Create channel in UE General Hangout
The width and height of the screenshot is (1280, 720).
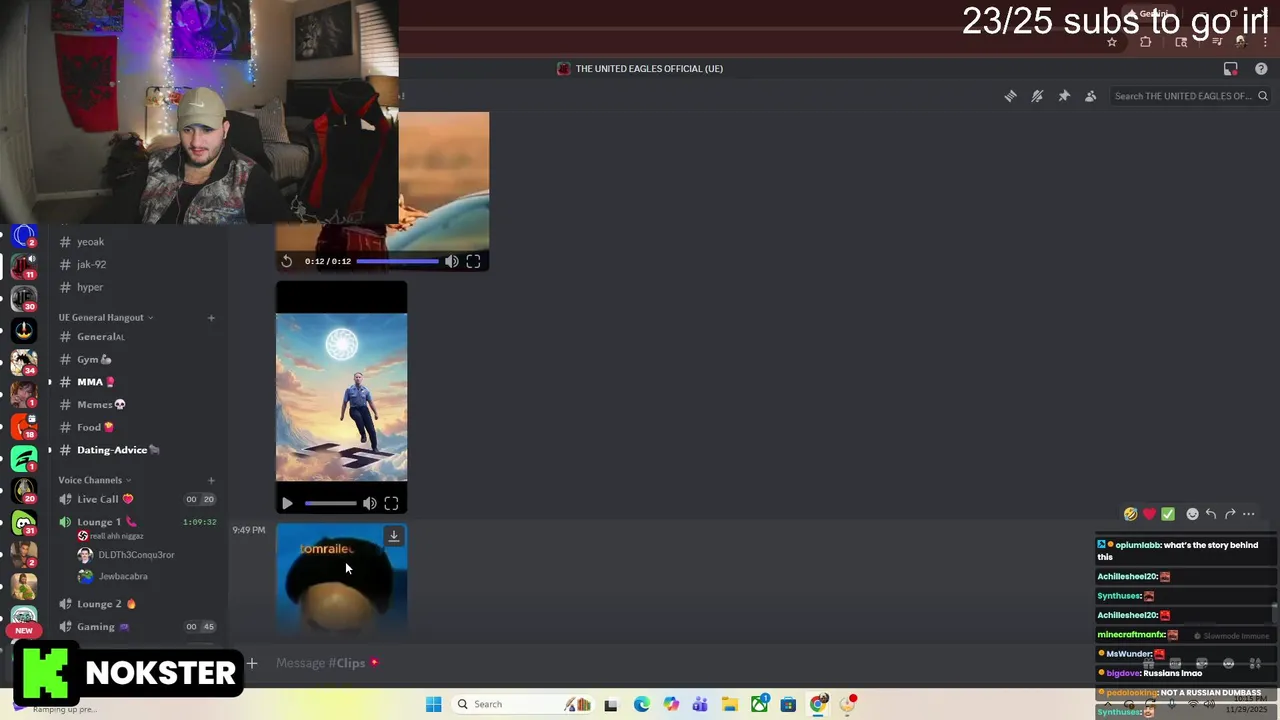211,318
